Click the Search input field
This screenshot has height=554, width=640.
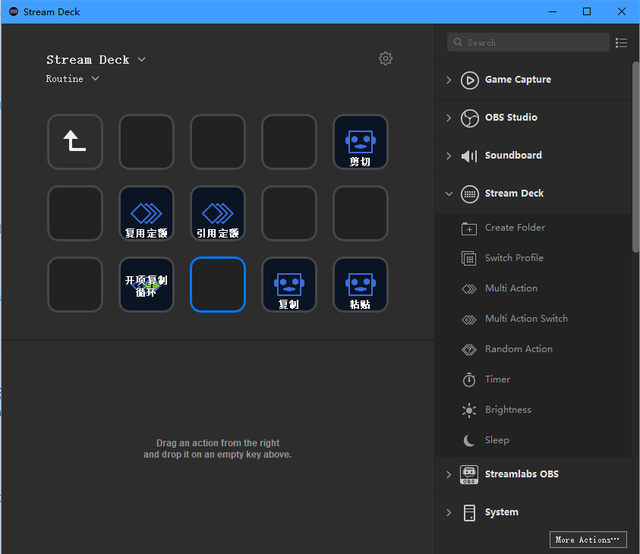coord(528,42)
